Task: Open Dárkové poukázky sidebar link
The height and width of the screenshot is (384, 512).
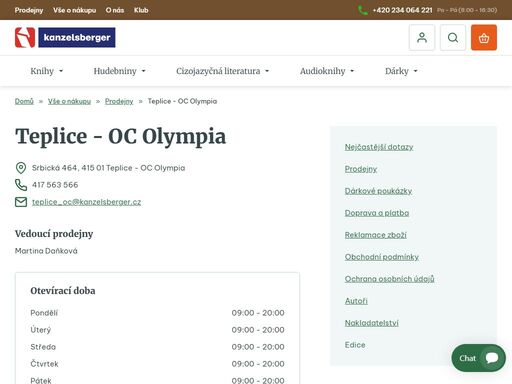Action: coord(378,191)
